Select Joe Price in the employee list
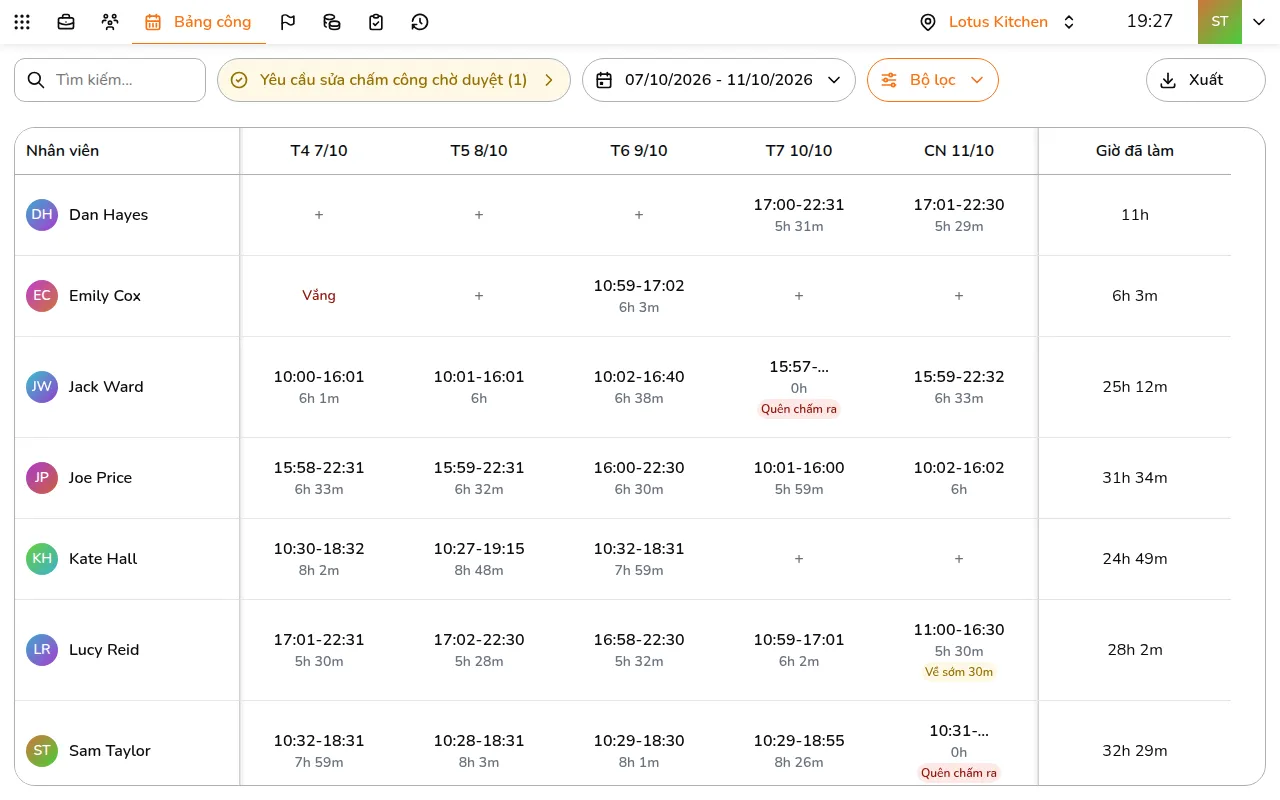Viewport: 1280px width, 800px height. (x=100, y=478)
